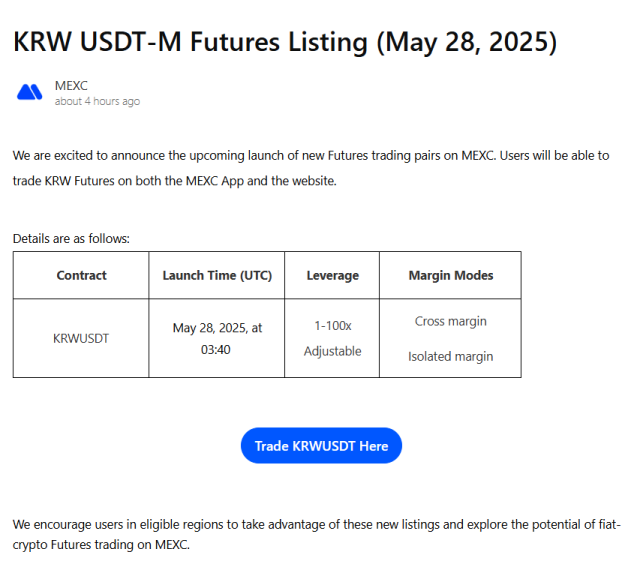Click the 1-100x Adjustable leverage cell

[332, 338]
